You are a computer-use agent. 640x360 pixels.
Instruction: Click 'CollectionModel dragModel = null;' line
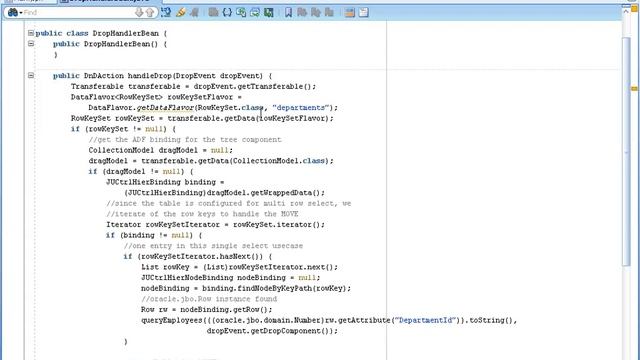coord(160,150)
